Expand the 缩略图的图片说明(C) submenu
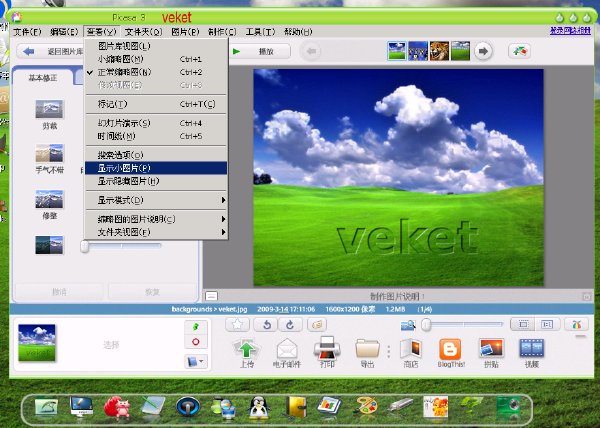Screen dimensions: 600x428 point(156,219)
